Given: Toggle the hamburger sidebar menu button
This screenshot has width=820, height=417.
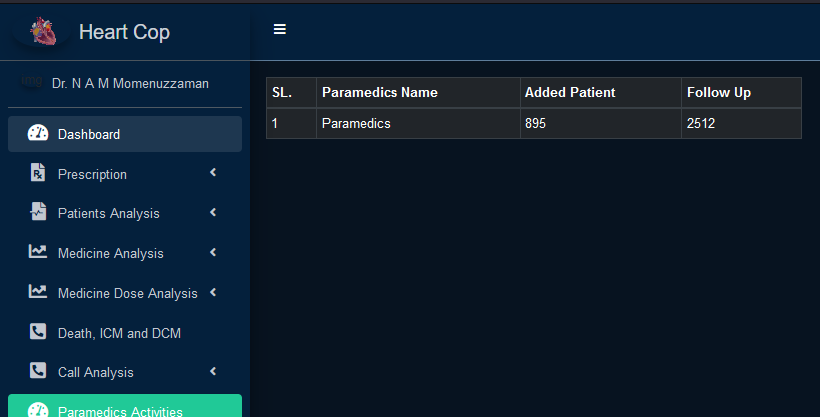Looking at the screenshot, I should (280, 30).
